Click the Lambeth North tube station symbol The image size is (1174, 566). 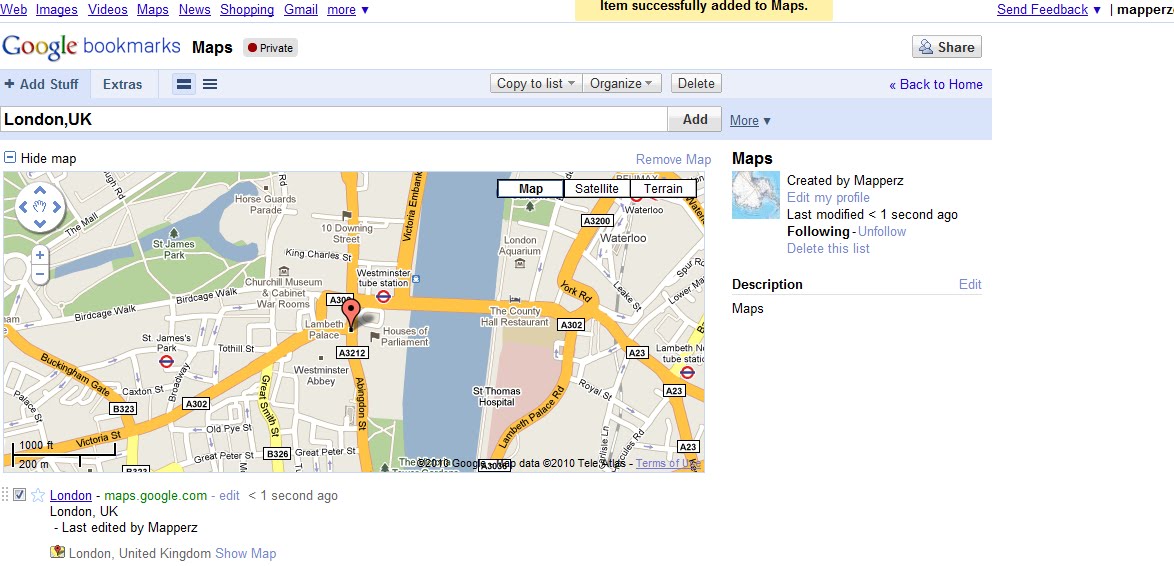[x=687, y=372]
